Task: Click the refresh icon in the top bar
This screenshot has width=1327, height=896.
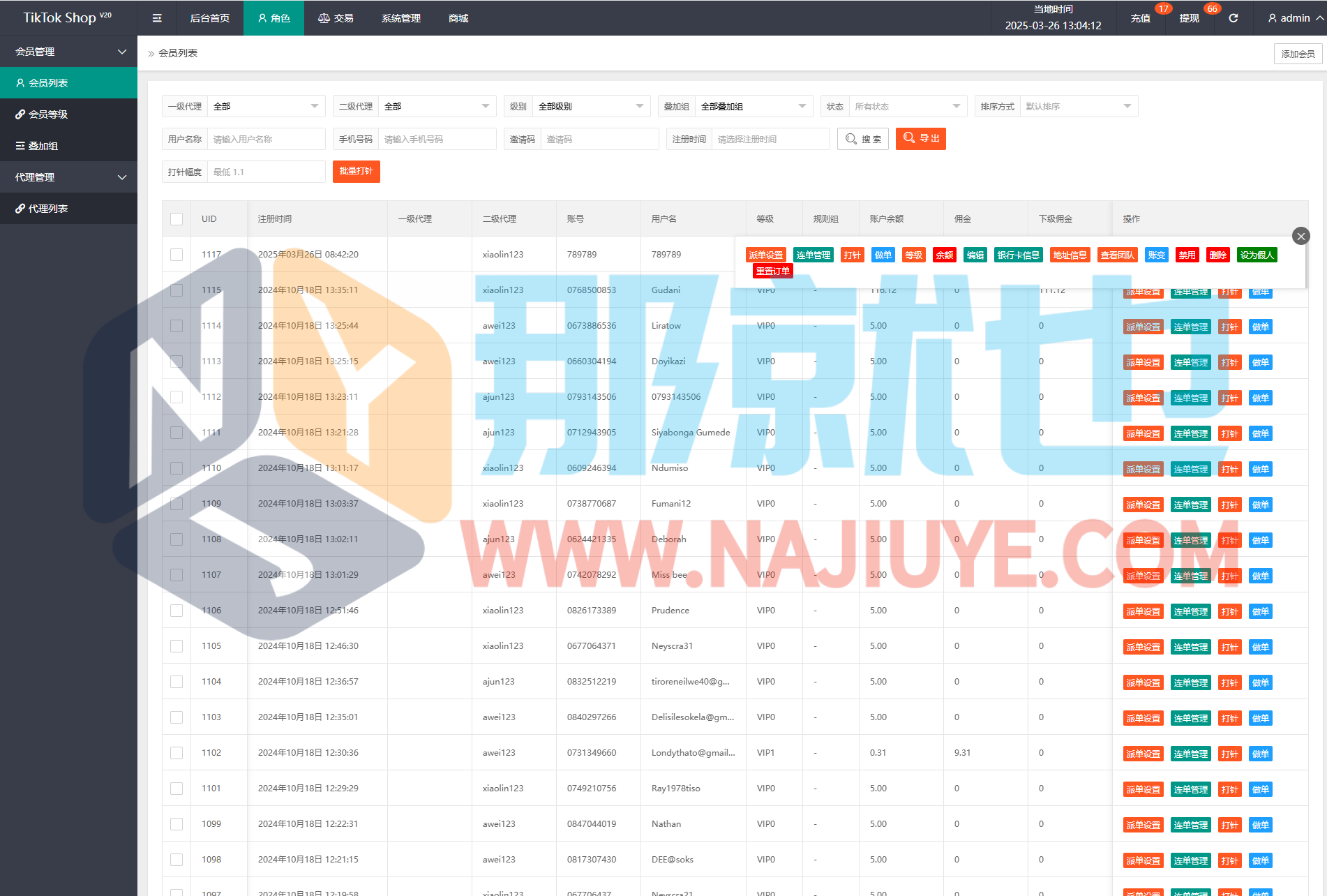Action: pyautogui.click(x=1233, y=18)
